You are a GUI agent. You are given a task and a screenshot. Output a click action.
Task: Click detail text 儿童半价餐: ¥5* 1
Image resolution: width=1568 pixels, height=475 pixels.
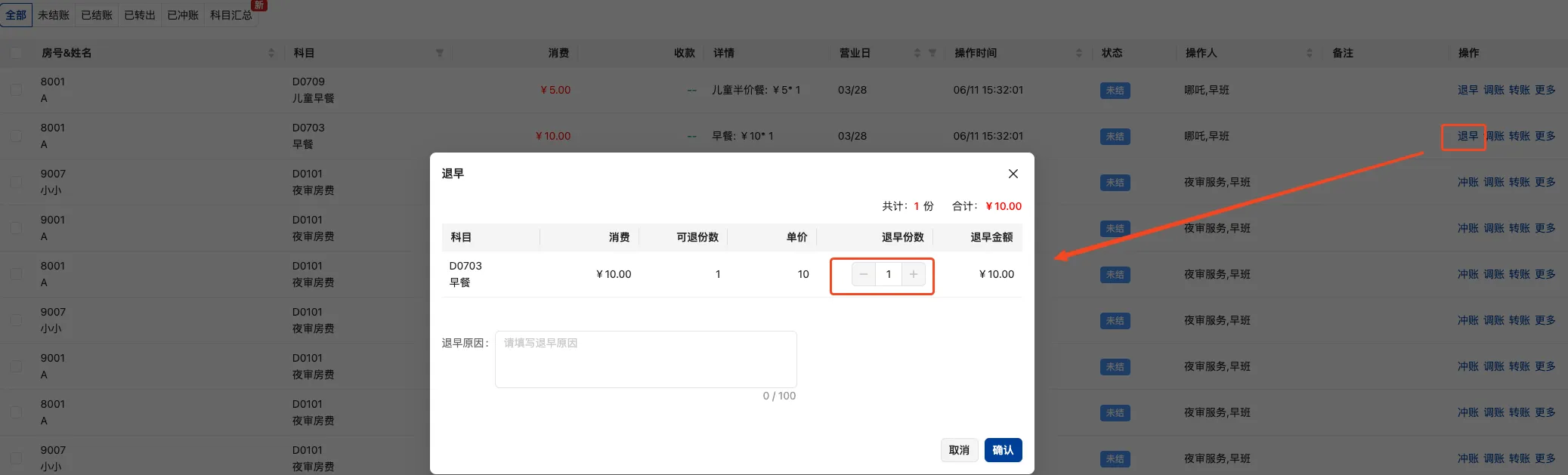pos(756,90)
